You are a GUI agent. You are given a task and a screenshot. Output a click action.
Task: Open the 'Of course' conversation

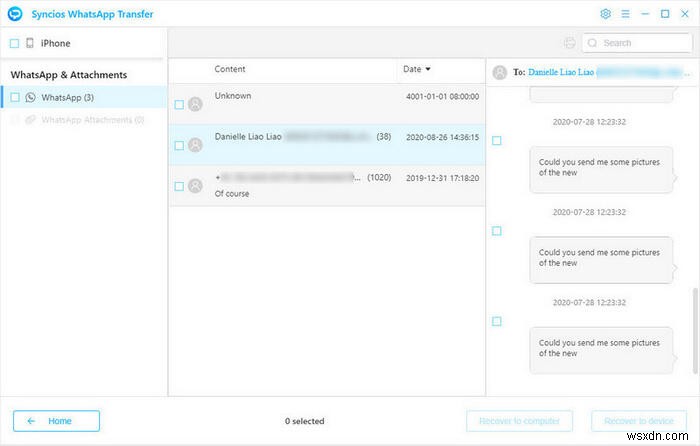click(327, 186)
